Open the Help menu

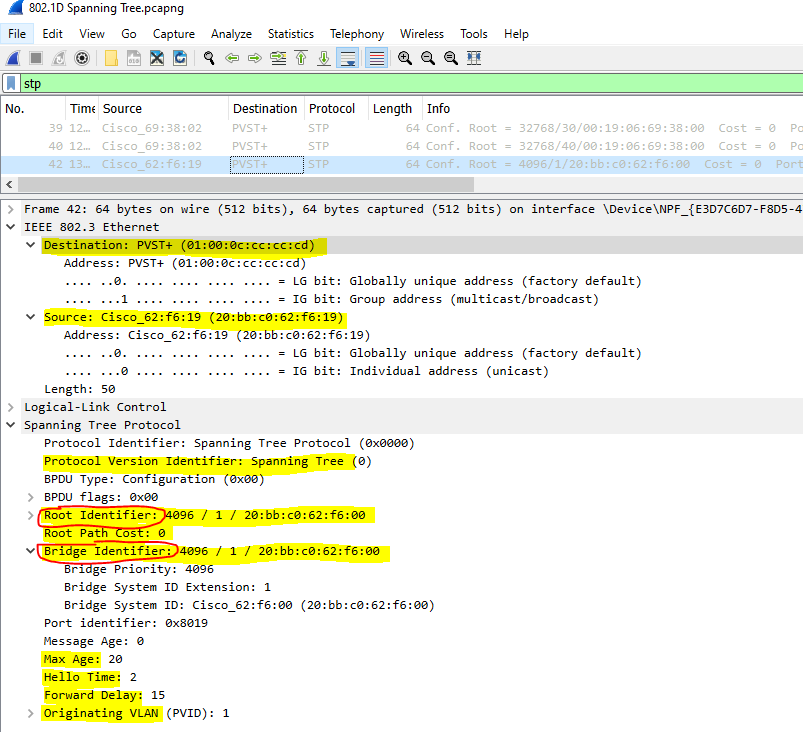(516, 34)
